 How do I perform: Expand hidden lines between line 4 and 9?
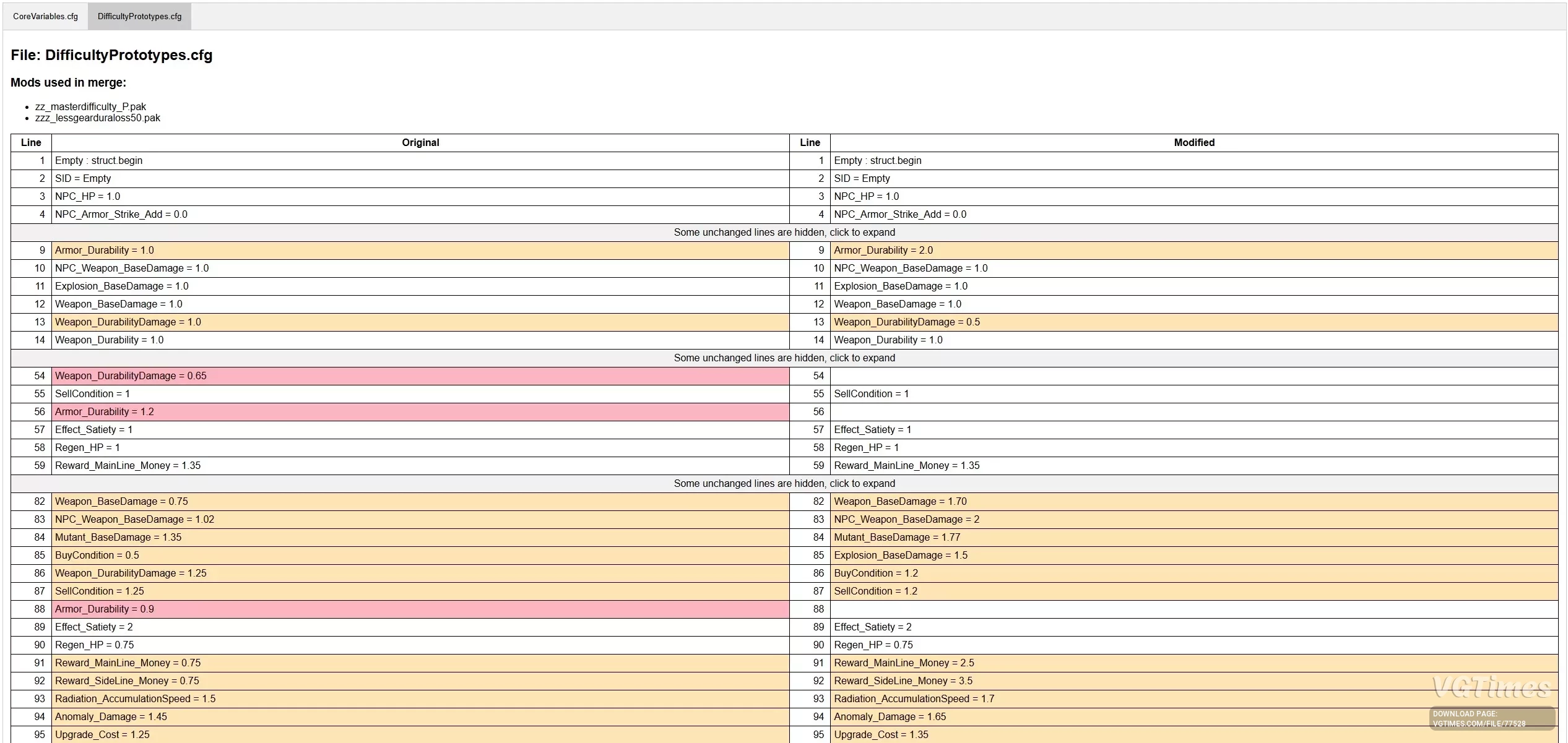tap(784, 233)
